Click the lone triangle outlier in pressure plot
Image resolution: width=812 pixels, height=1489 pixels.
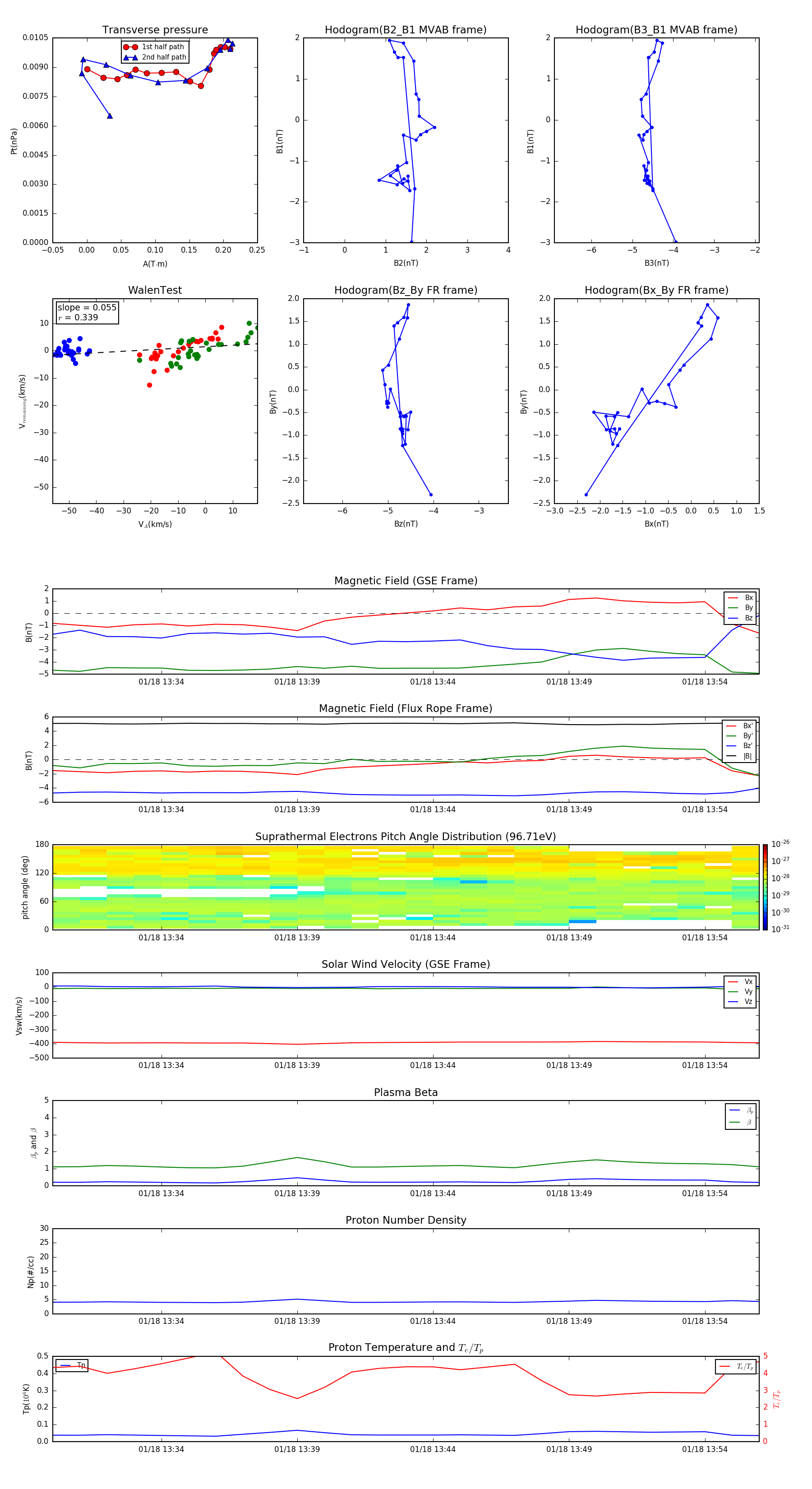tap(110, 116)
